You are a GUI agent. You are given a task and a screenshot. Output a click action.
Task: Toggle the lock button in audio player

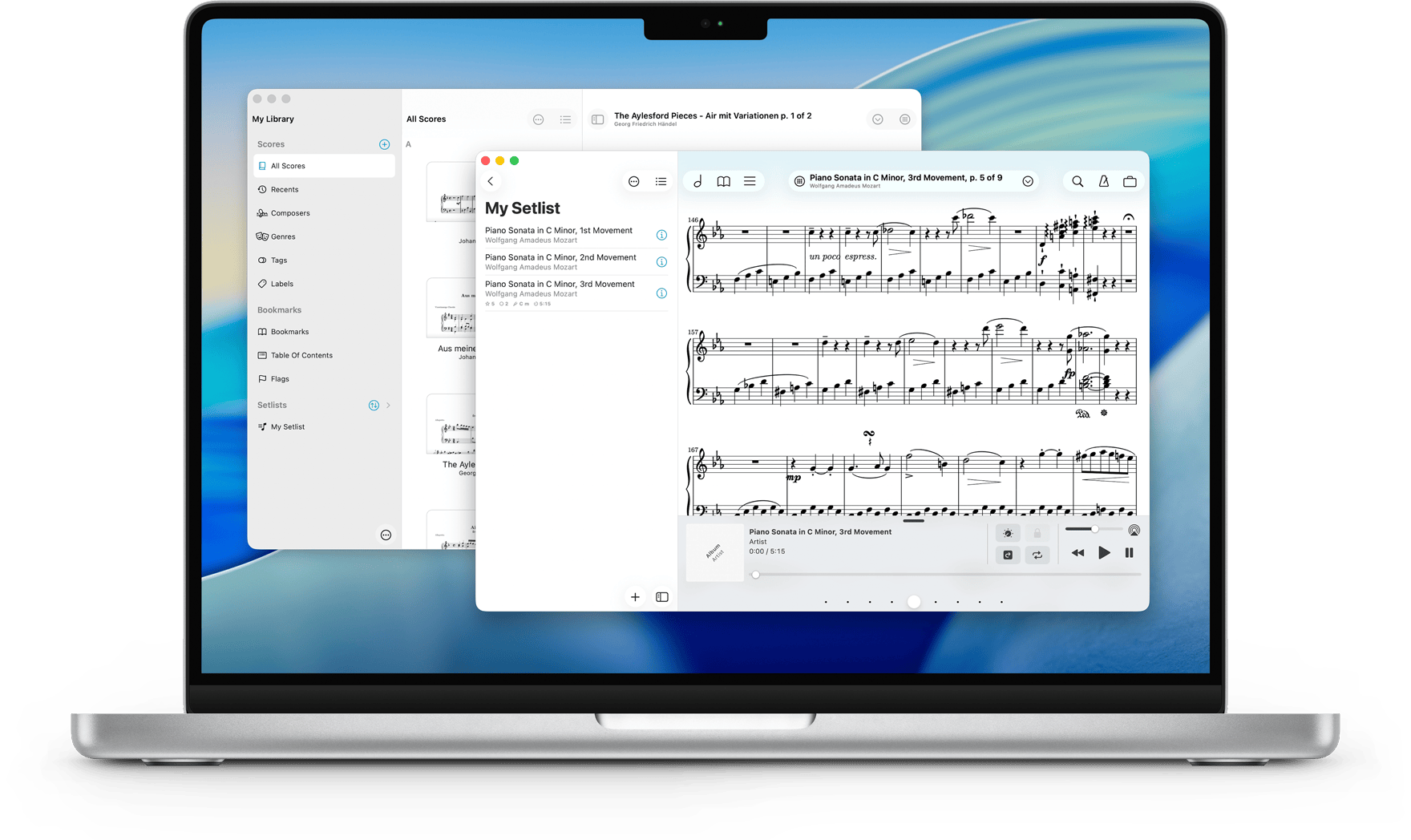pyautogui.click(x=1037, y=533)
